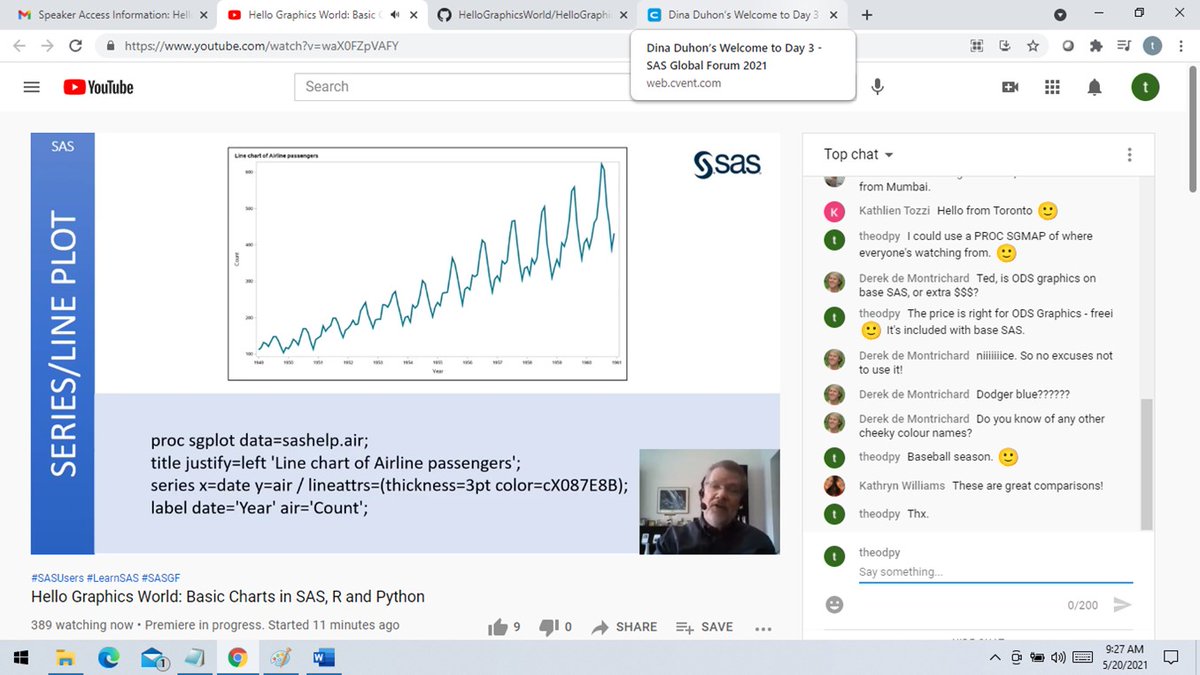Open the Mail app from taskbar
Viewport: 1200px width, 675px height.
click(x=152, y=657)
